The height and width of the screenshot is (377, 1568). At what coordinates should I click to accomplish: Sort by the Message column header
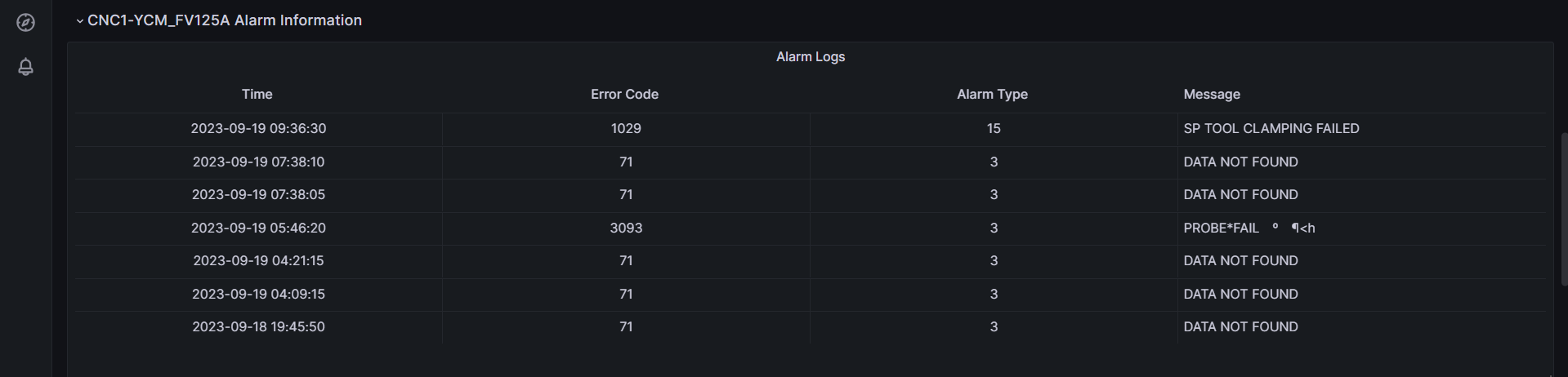click(x=1211, y=95)
